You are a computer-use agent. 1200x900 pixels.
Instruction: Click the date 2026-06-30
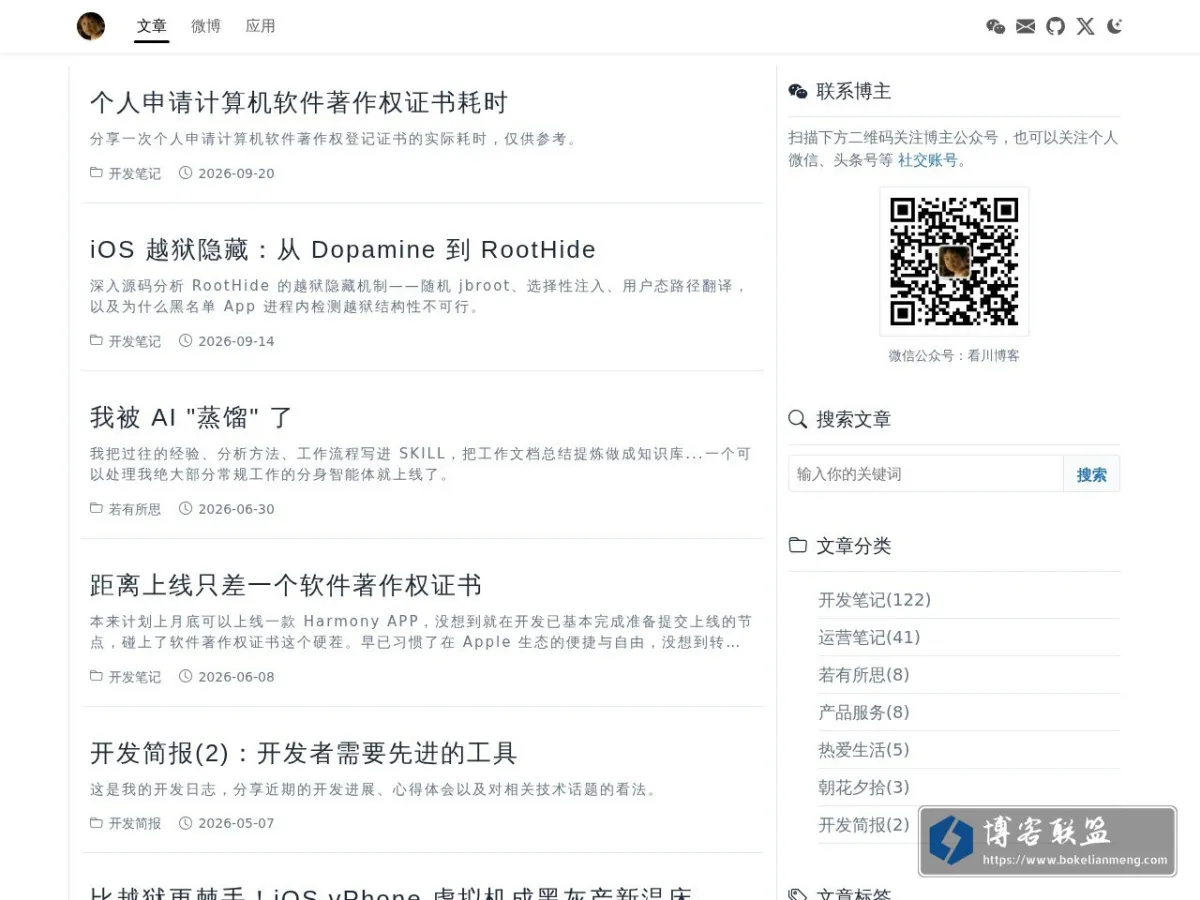tap(236, 509)
